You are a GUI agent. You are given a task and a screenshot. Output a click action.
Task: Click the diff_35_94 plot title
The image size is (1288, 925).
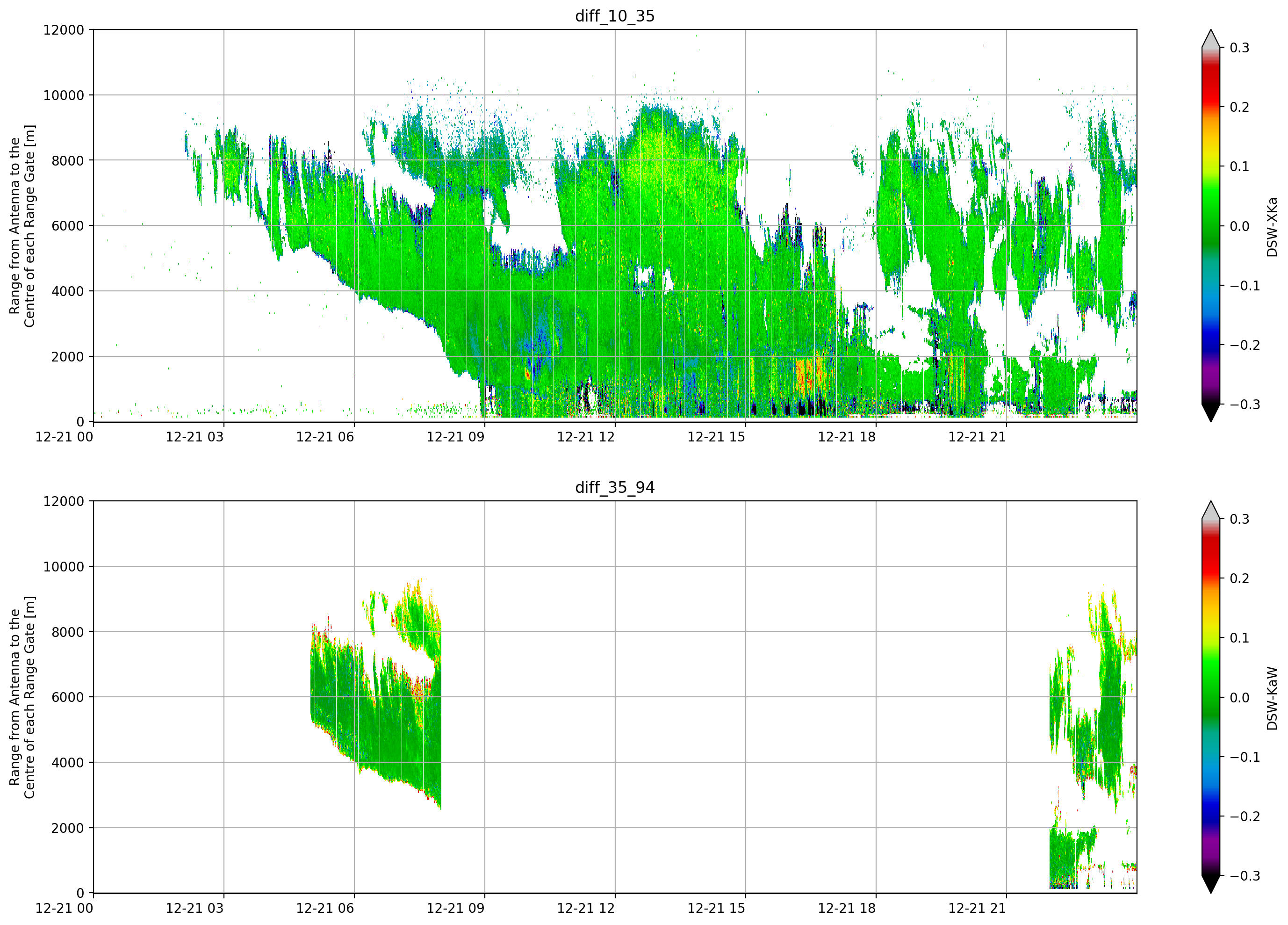(x=614, y=487)
